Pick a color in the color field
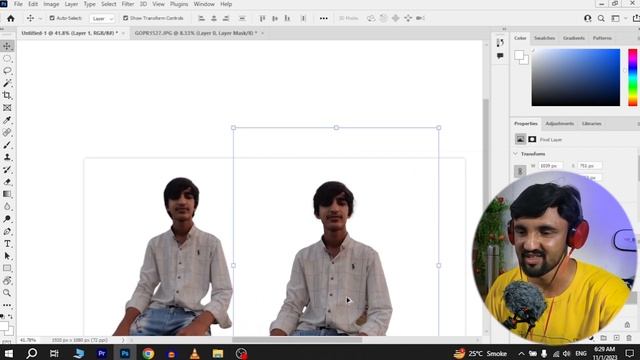Screen dimensions: 640x360 click(x=576, y=78)
